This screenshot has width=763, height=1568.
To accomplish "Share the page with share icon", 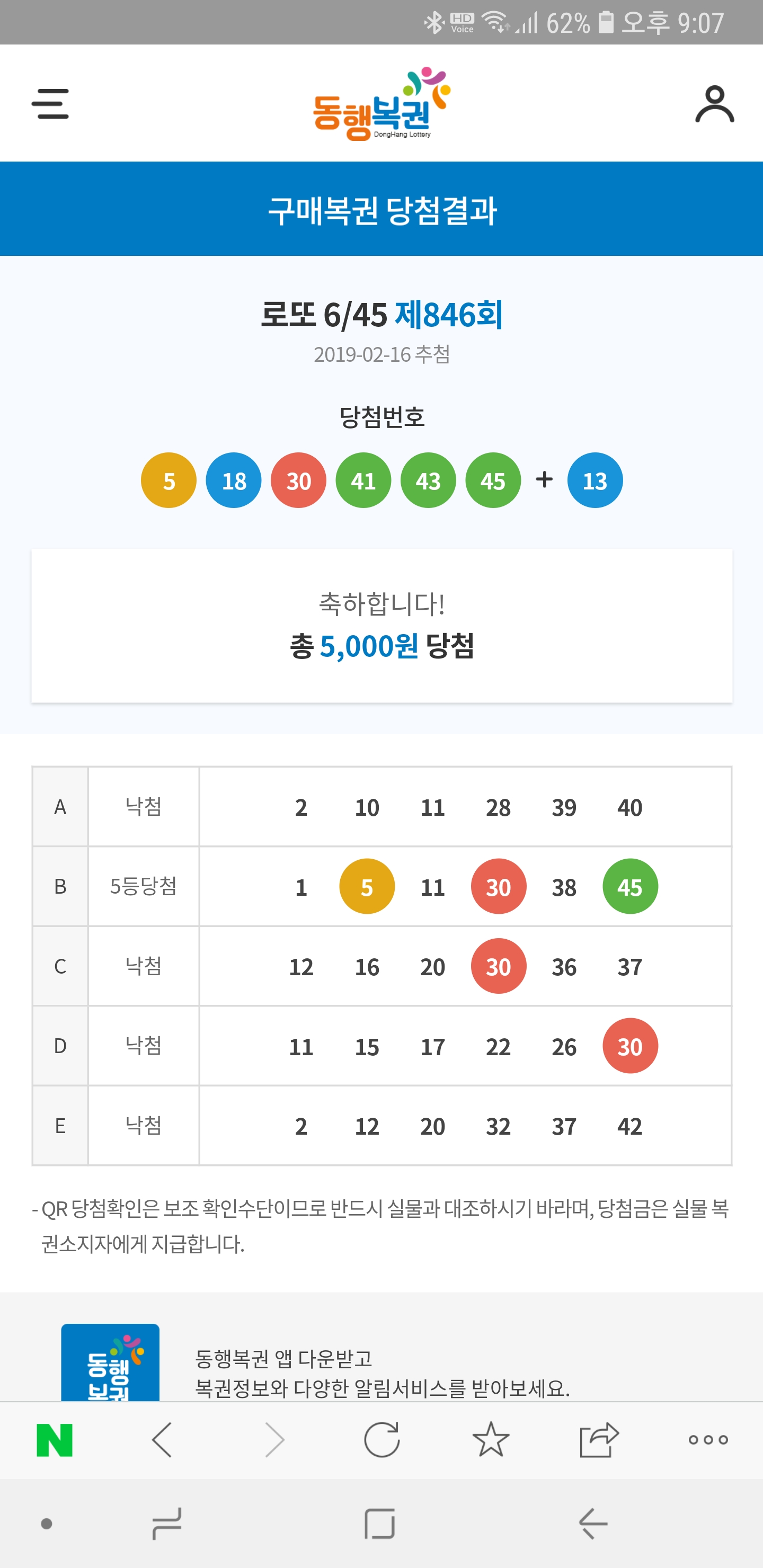I will click(x=599, y=1440).
